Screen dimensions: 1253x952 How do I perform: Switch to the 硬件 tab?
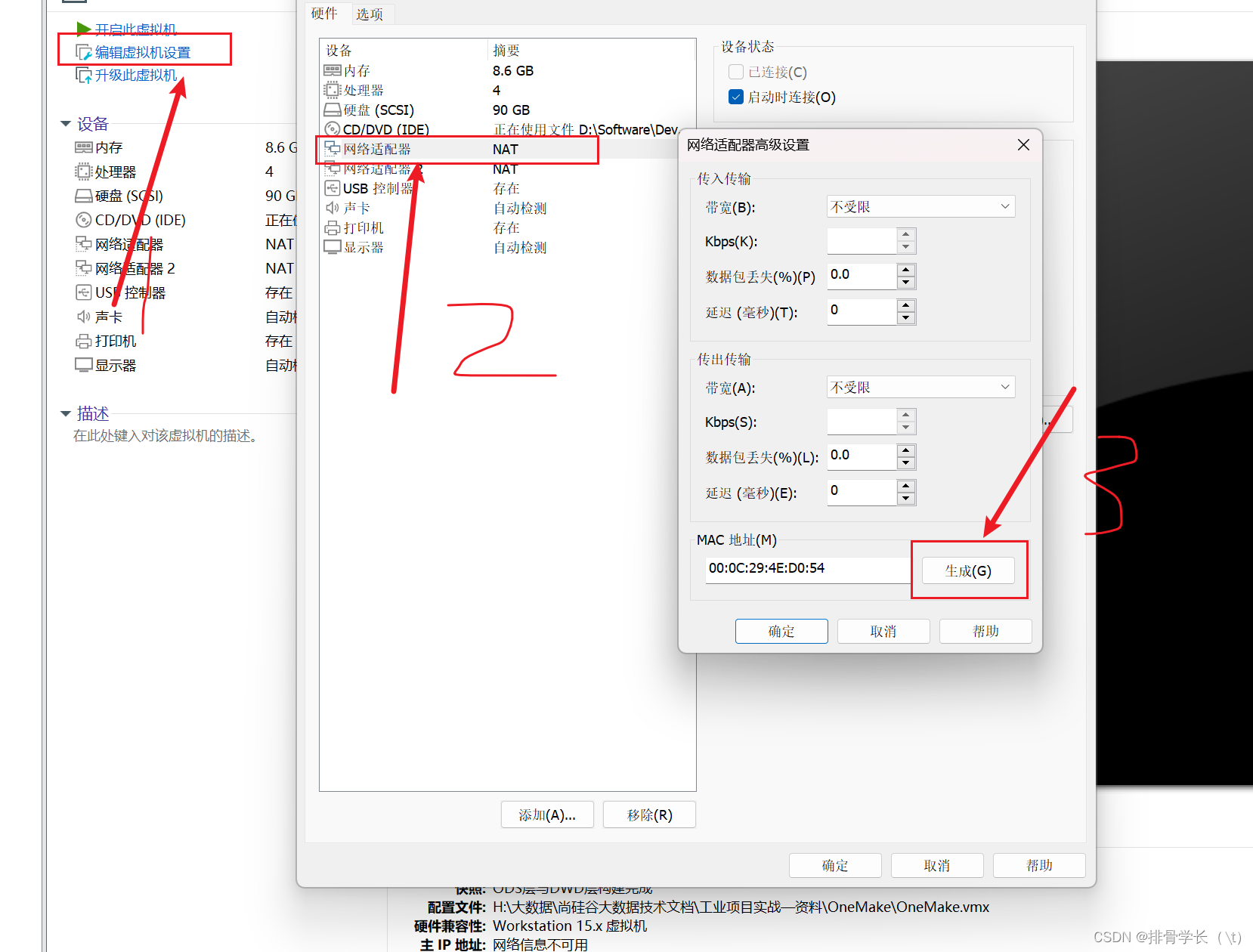click(325, 14)
